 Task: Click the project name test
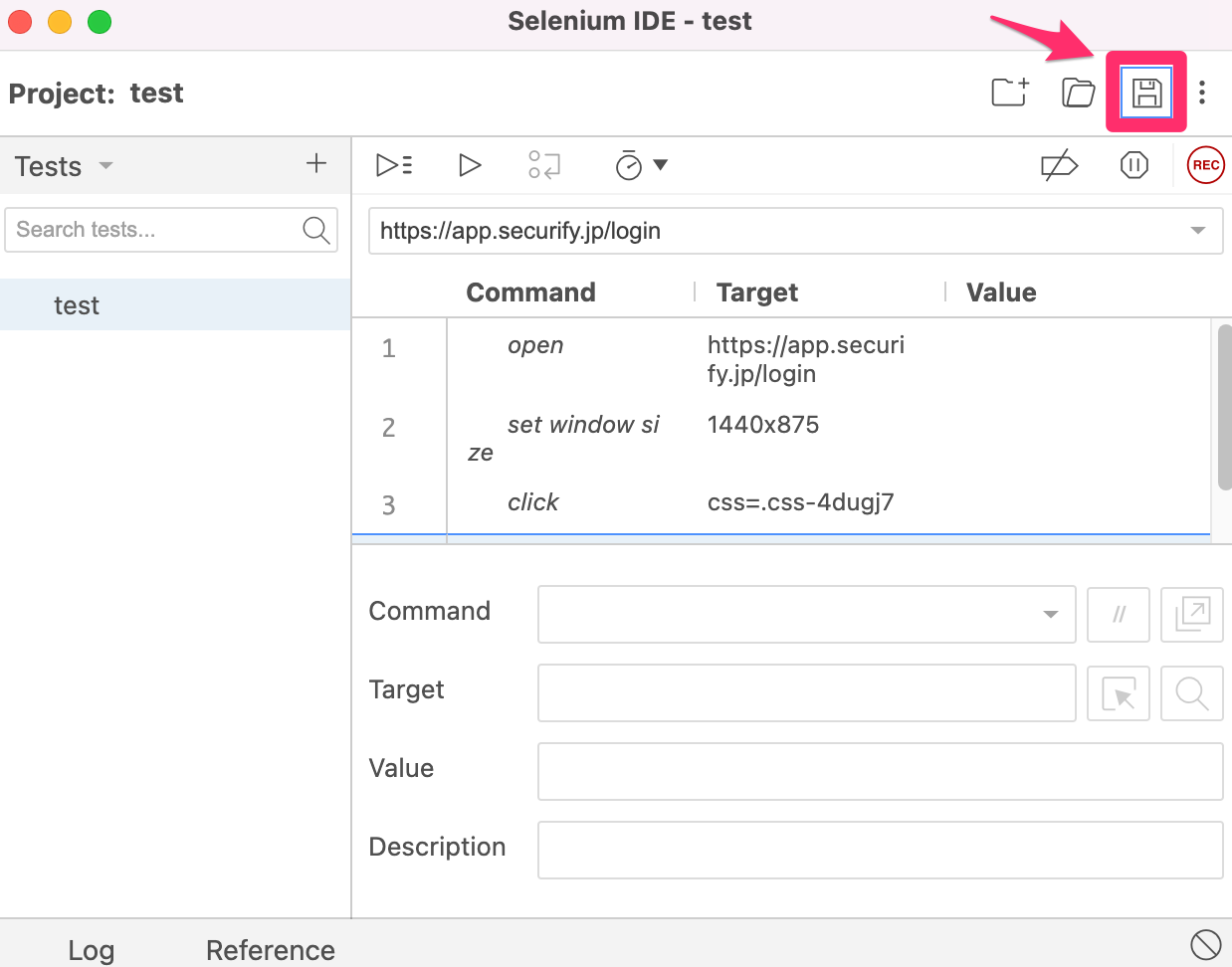pos(156,93)
